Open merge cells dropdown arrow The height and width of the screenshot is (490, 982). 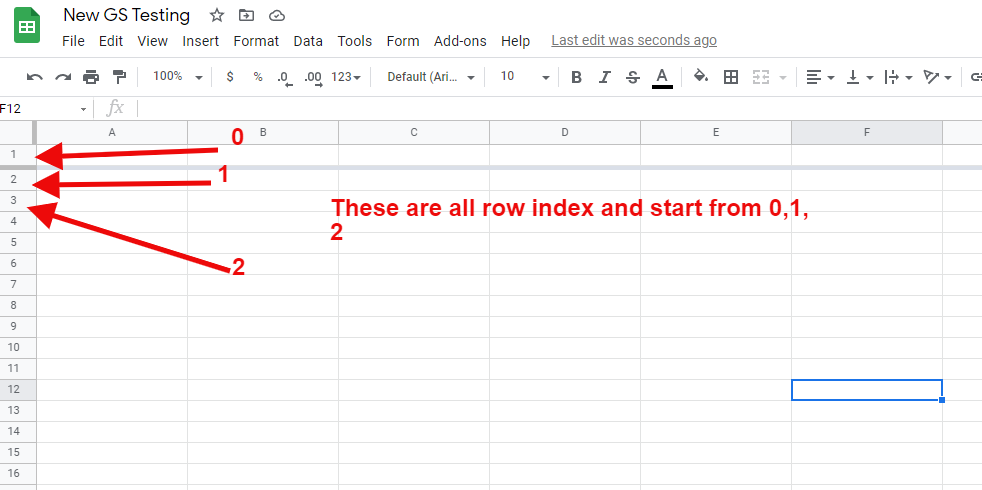click(x=782, y=78)
